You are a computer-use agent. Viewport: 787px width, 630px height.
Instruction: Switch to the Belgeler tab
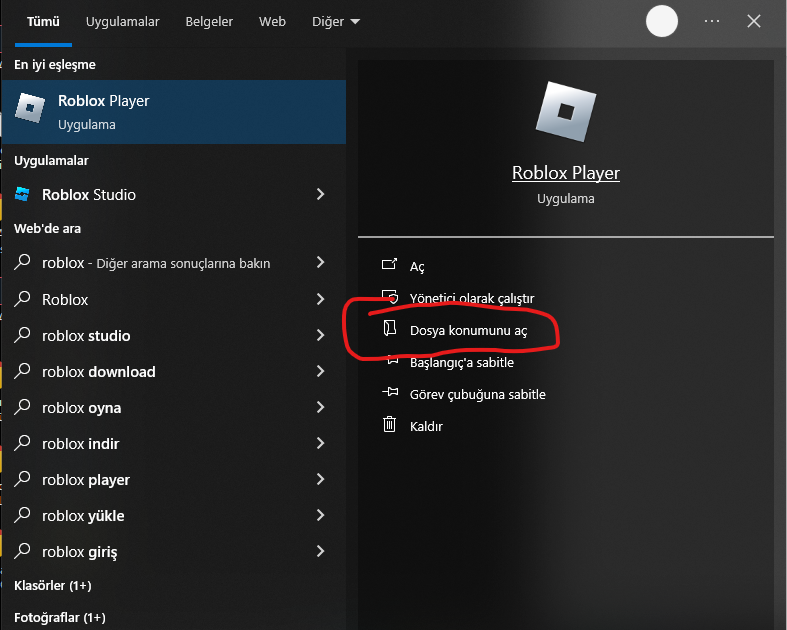[x=209, y=22]
